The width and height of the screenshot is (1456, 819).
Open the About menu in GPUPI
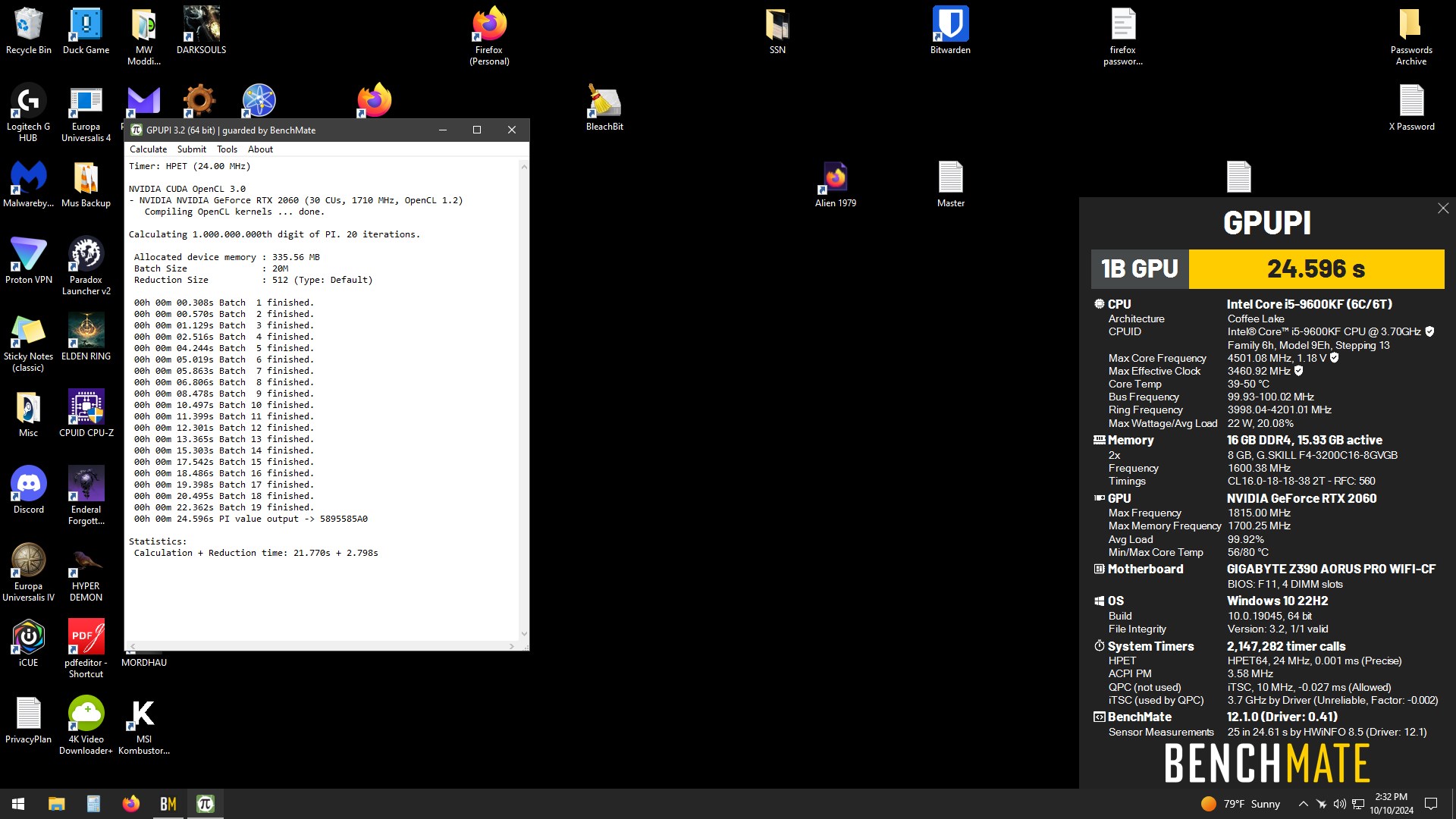coord(260,149)
